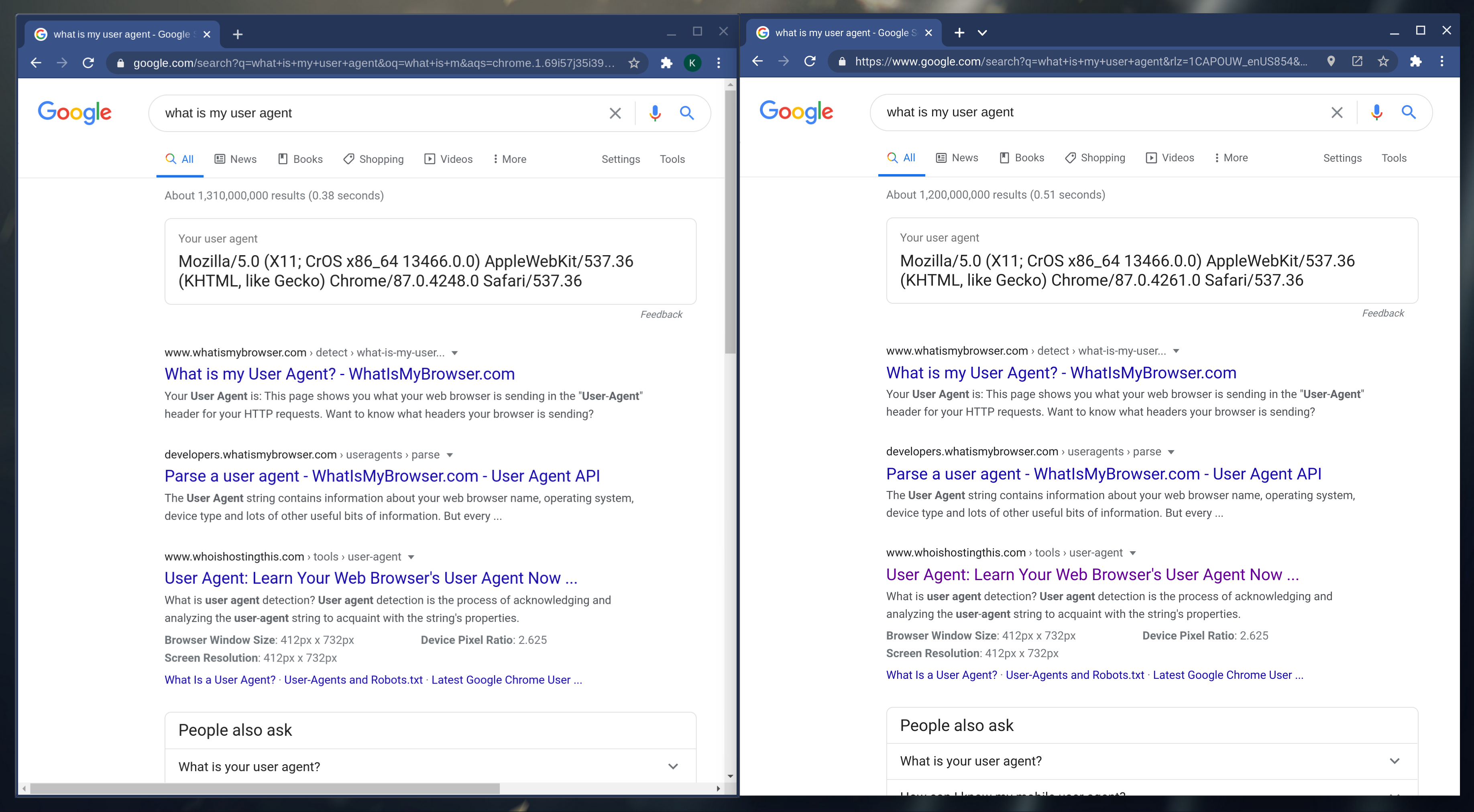Open 'Parse a user agent' search result
Image resolution: width=1474 pixels, height=812 pixels.
point(382,476)
